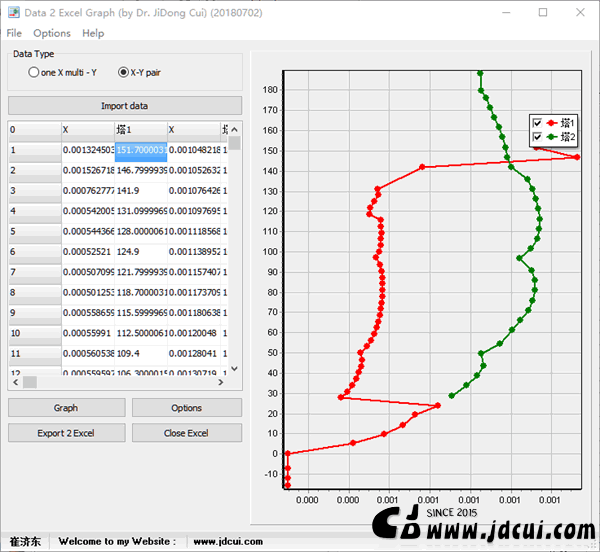Click cell 112.500006 in row 10
600x552 pixels.
pyautogui.click(x=141, y=333)
